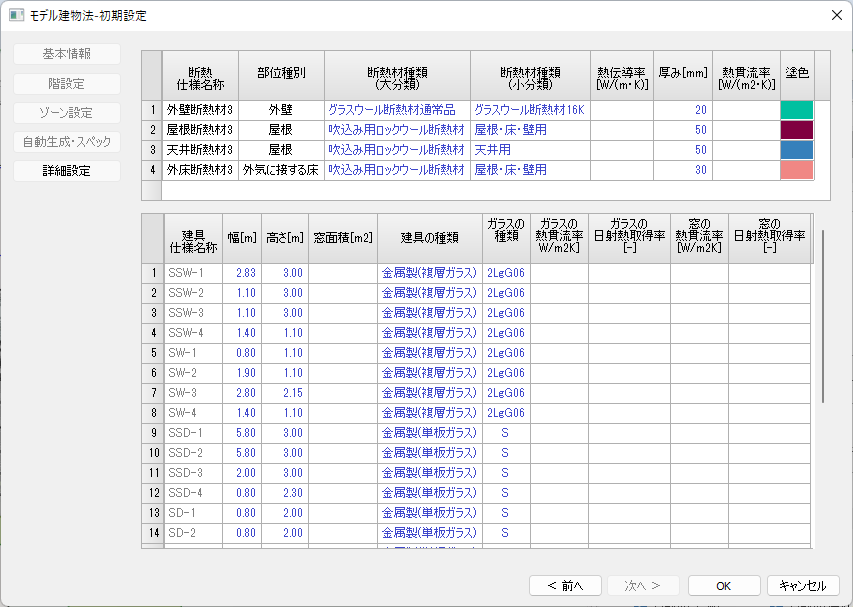Click the キャンセル button
This screenshot has width=853, height=607.
802,586
